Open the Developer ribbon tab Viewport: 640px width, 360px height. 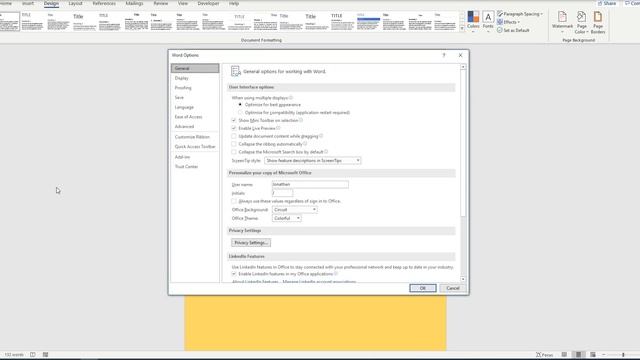[x=208, y=3]
